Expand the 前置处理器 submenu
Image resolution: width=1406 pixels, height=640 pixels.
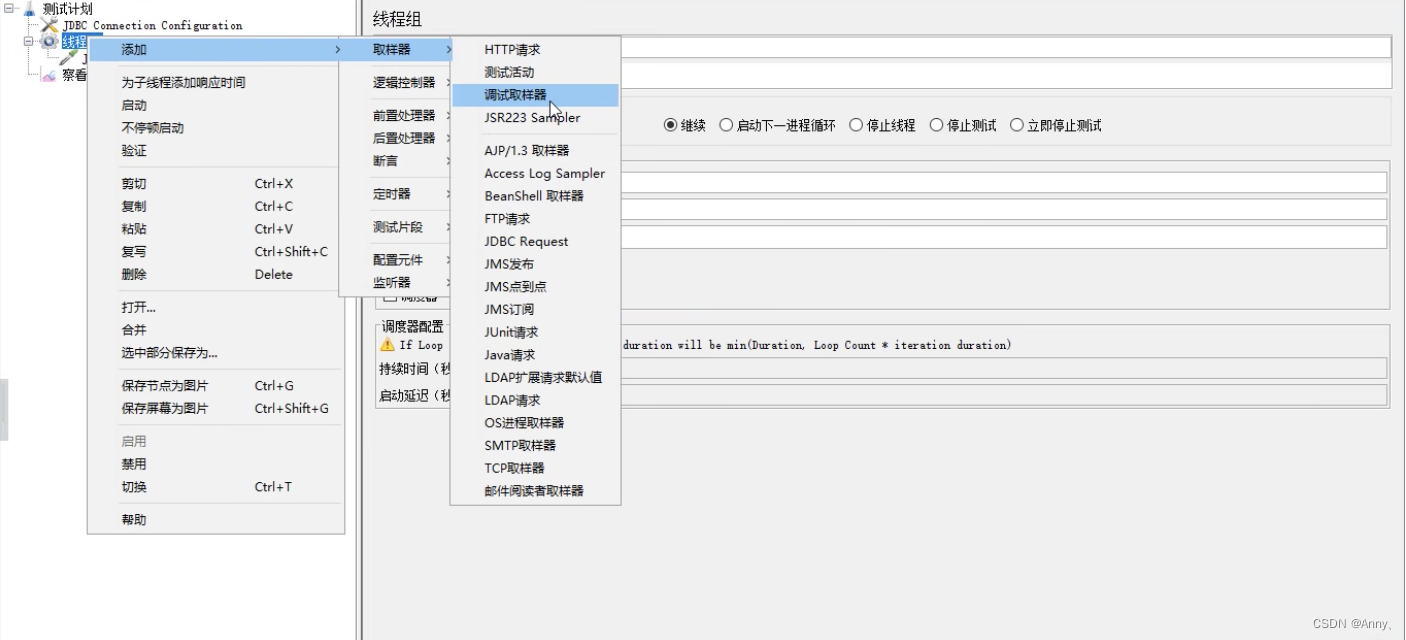pyautogui.click(x=396, y=115)
